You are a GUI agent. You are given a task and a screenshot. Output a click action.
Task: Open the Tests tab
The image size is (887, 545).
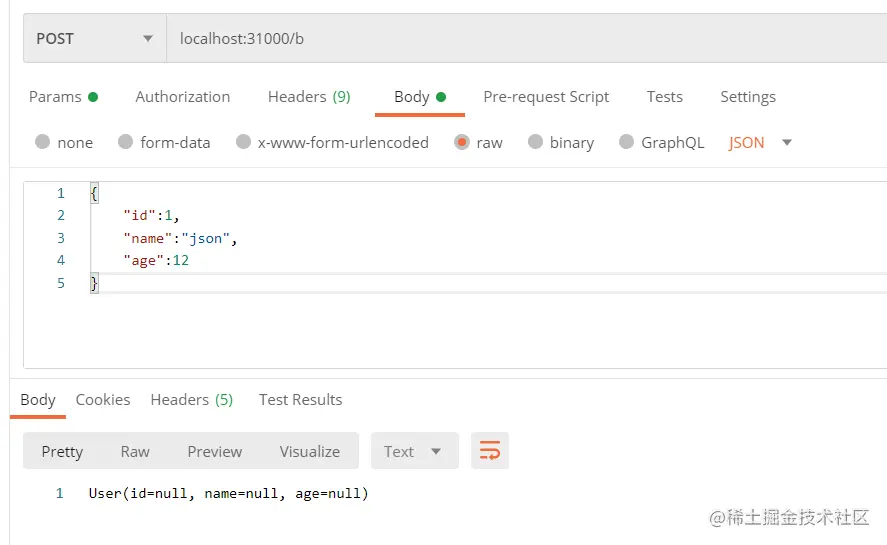point(665,97)
